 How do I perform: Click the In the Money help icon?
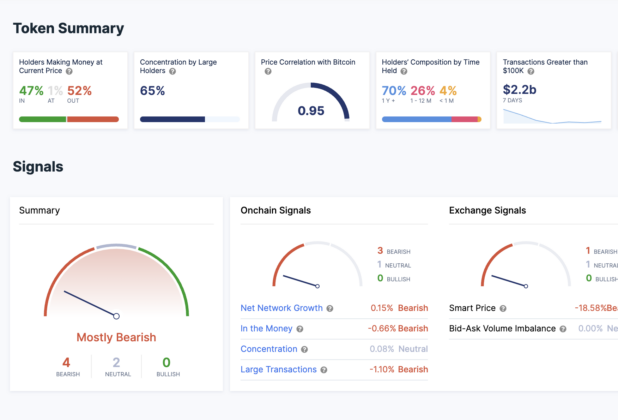[x=300, y=329]
